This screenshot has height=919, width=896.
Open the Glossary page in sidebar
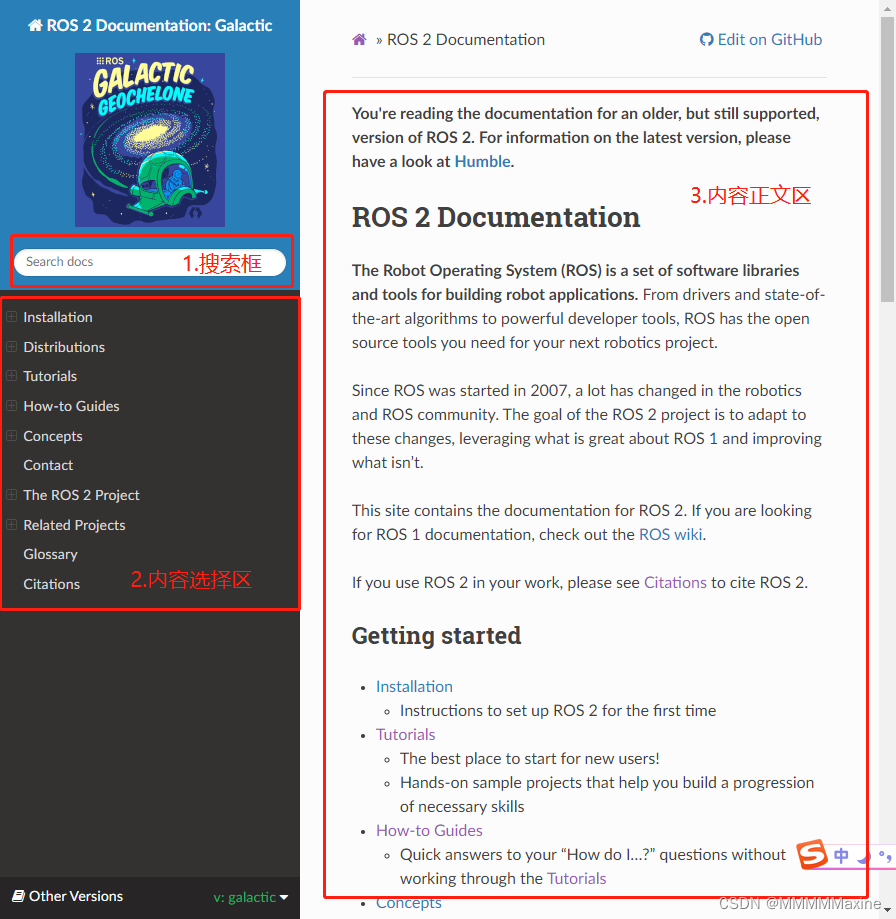point(50,554)
